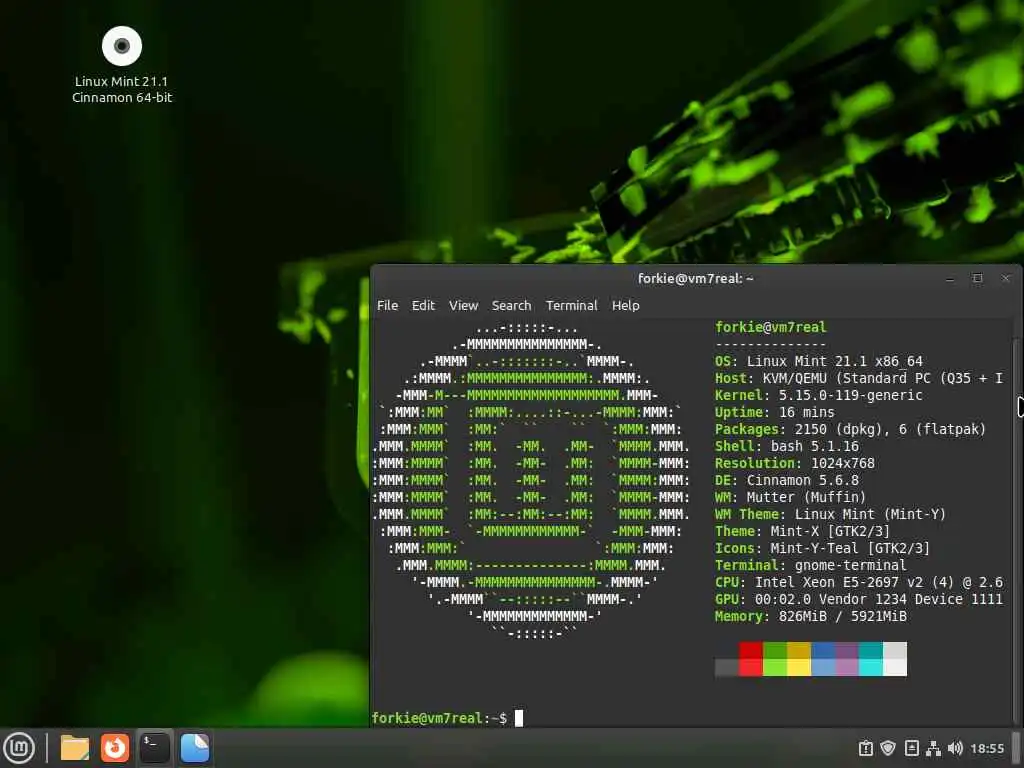Click the 'Icons: Mint-Y-Teal' line
1024x768 pixels.
click(x=823, y=548)
